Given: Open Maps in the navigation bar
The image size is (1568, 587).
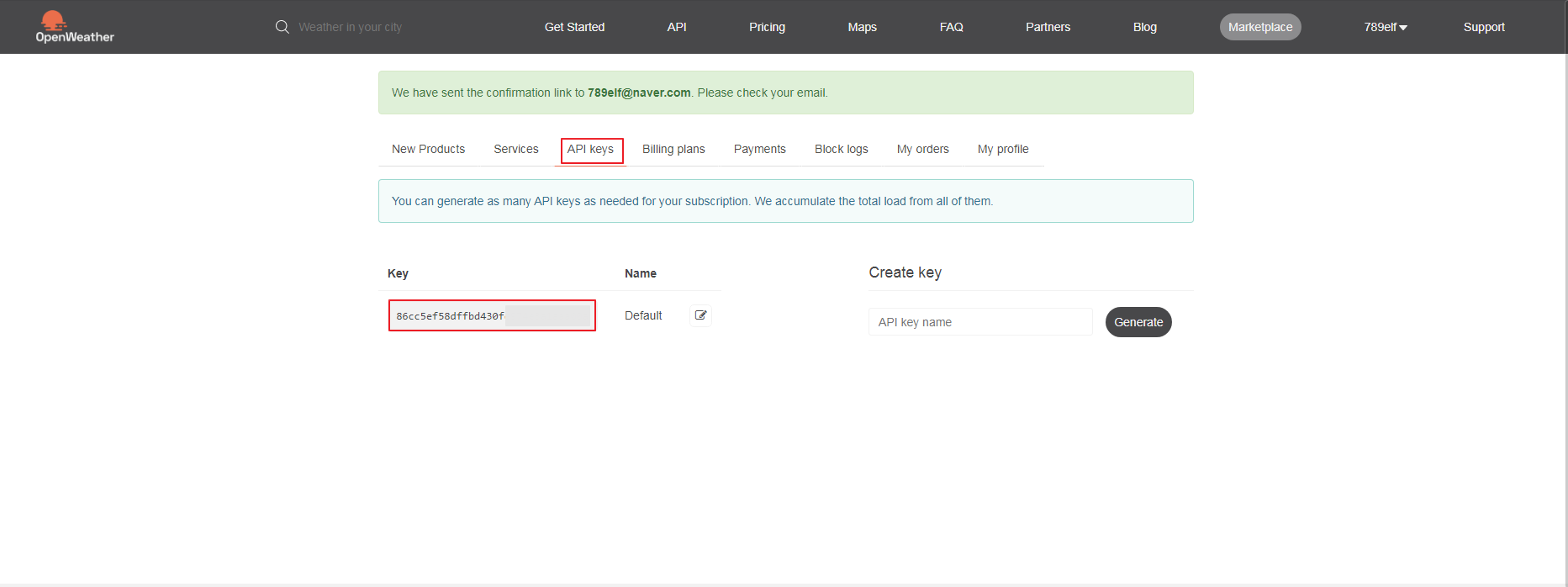Looking at the screenshot, I should click(x=862, y=27).
